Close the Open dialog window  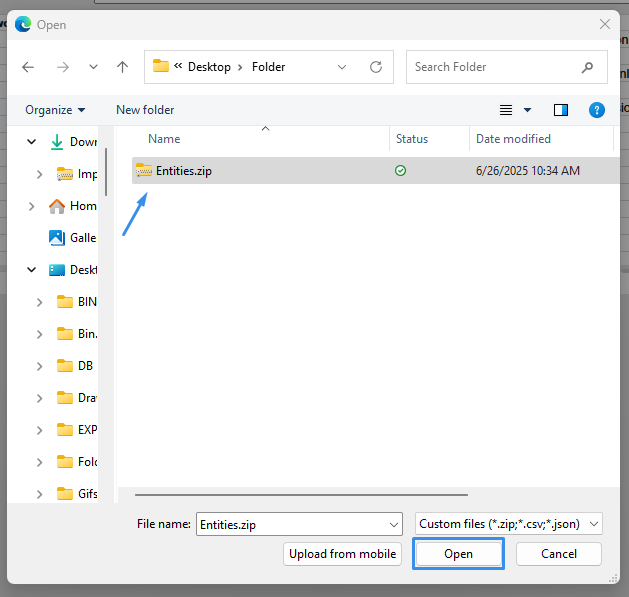[605, 24]
